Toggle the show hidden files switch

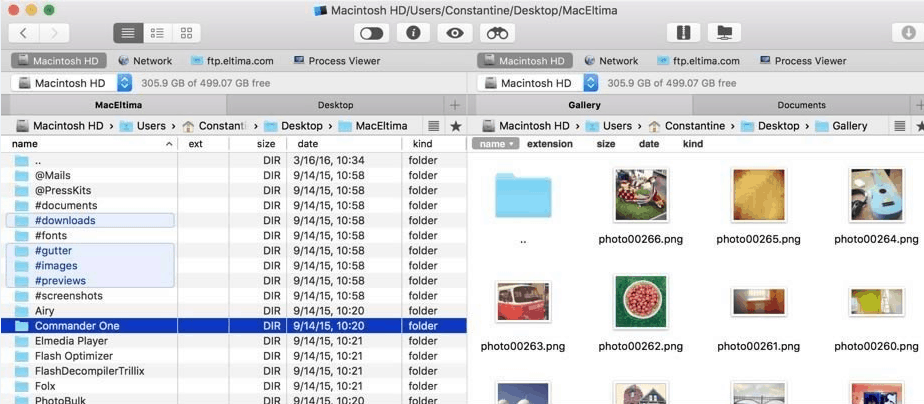371,33
